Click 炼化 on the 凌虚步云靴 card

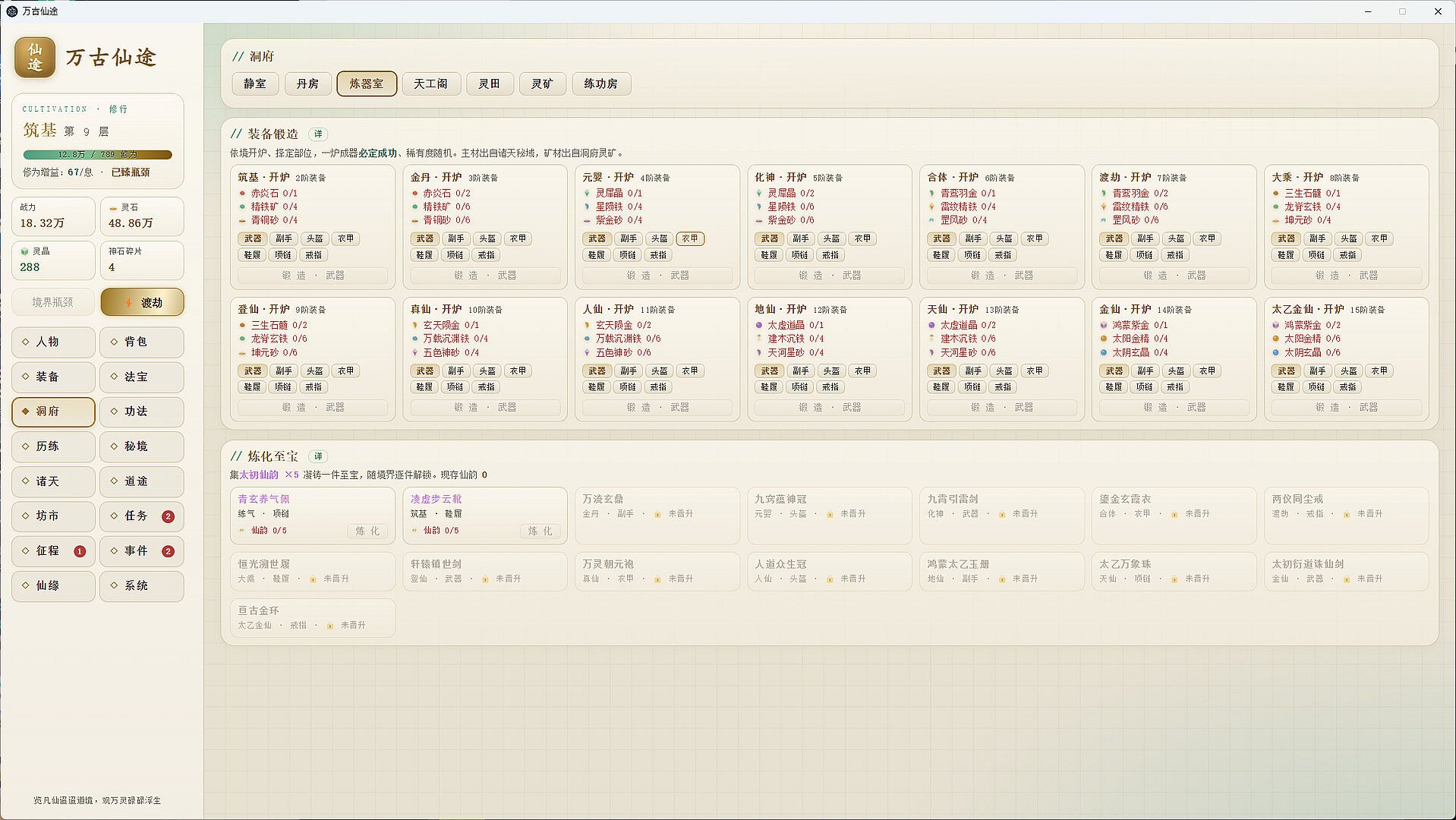coord(540,531)
